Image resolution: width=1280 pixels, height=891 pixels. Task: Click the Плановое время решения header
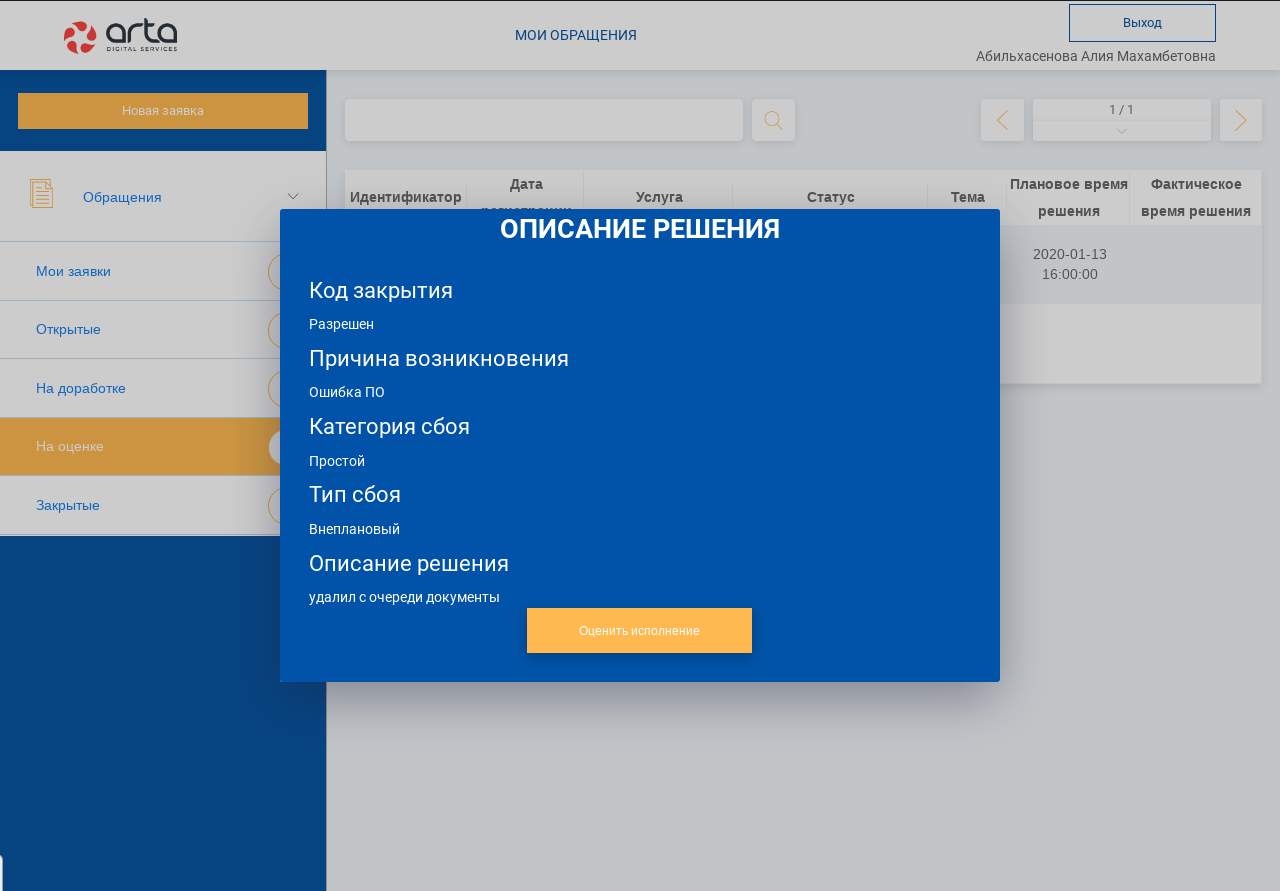[x=1069, y=197]
